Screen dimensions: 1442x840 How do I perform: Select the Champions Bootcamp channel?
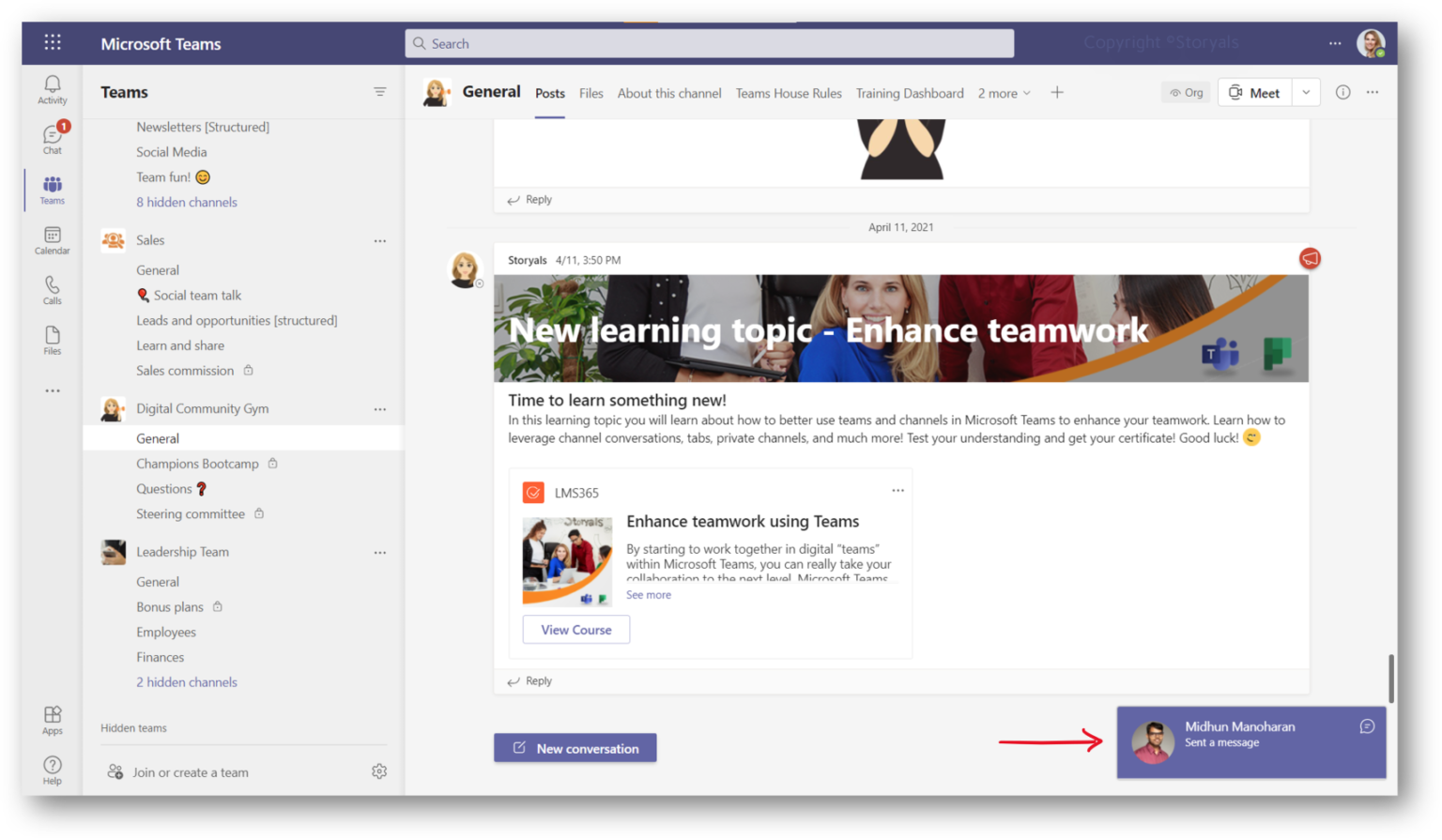click(197, 463)
